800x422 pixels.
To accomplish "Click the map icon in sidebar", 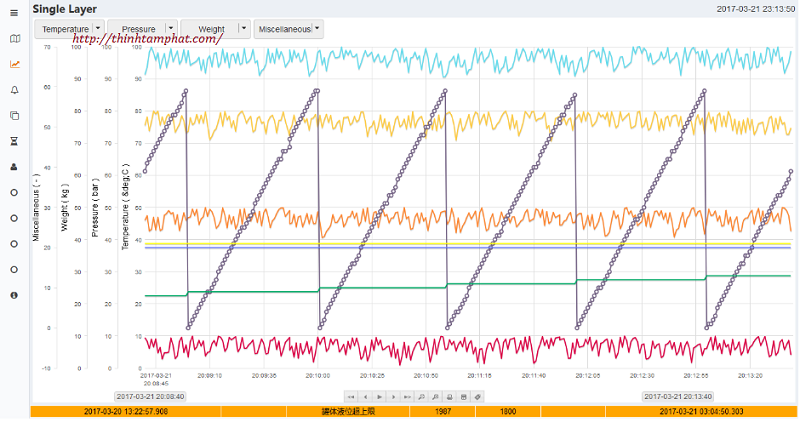I will [x=14, y=38].
